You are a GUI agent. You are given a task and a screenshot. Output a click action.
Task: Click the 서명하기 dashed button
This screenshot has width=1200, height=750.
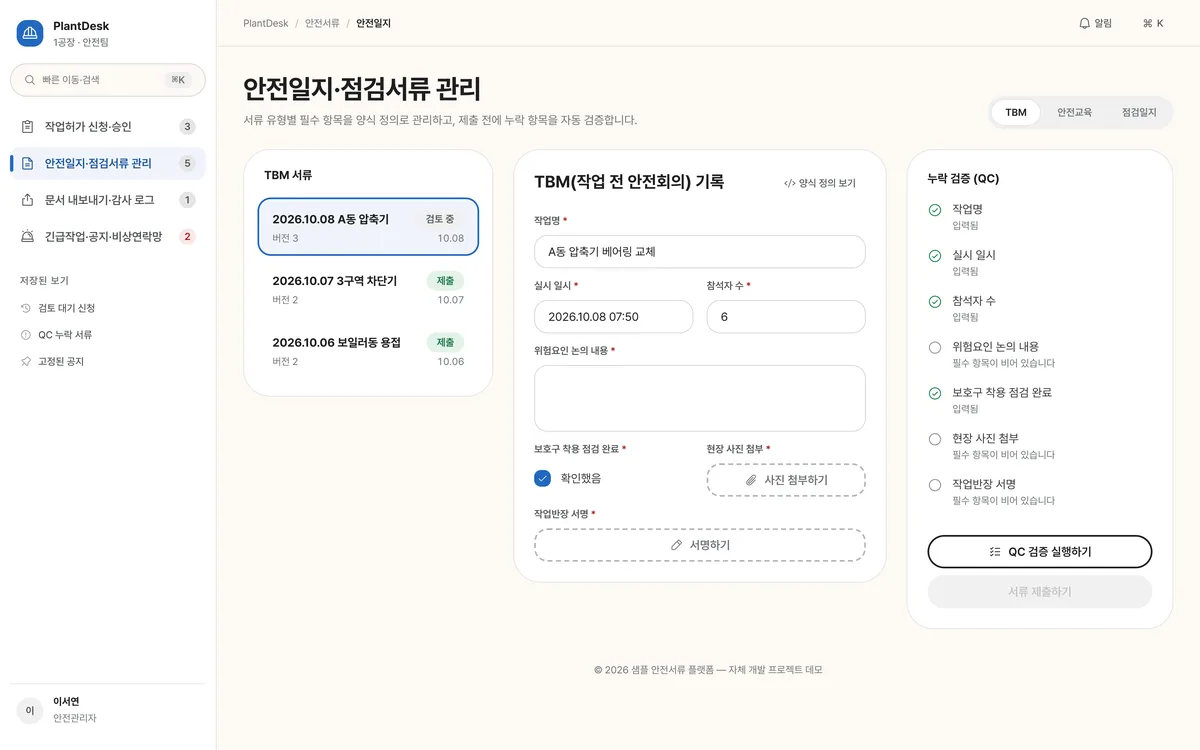click(x=700, y=545)
